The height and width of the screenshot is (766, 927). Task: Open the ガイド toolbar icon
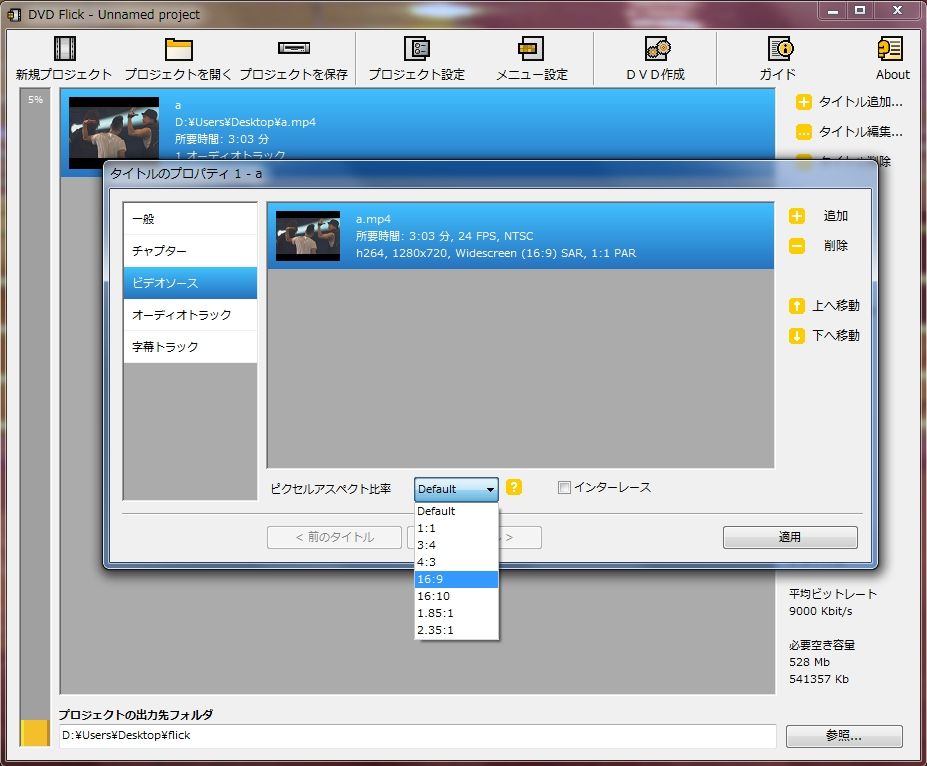pyautogui.click(x=780, y=48)
